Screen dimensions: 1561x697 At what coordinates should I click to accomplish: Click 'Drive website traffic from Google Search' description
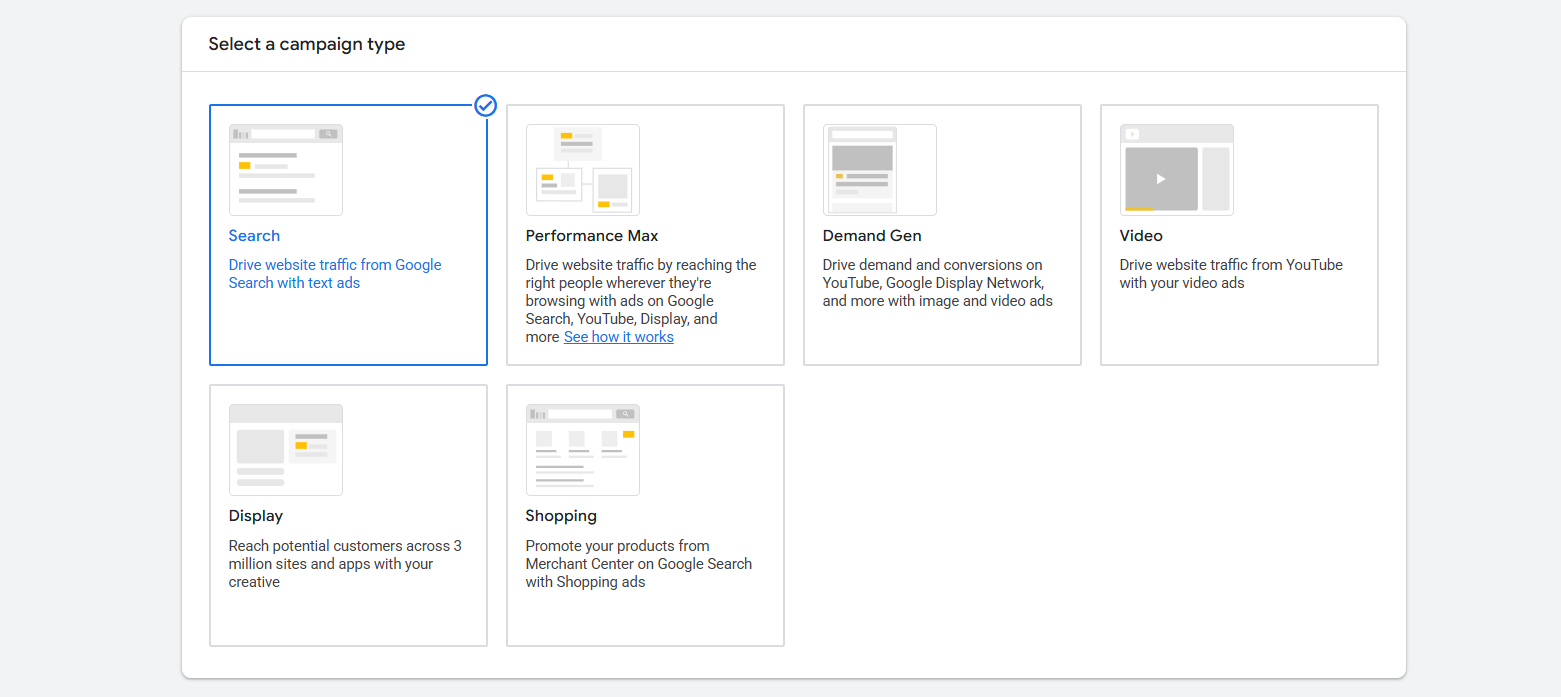coord(335,274)
